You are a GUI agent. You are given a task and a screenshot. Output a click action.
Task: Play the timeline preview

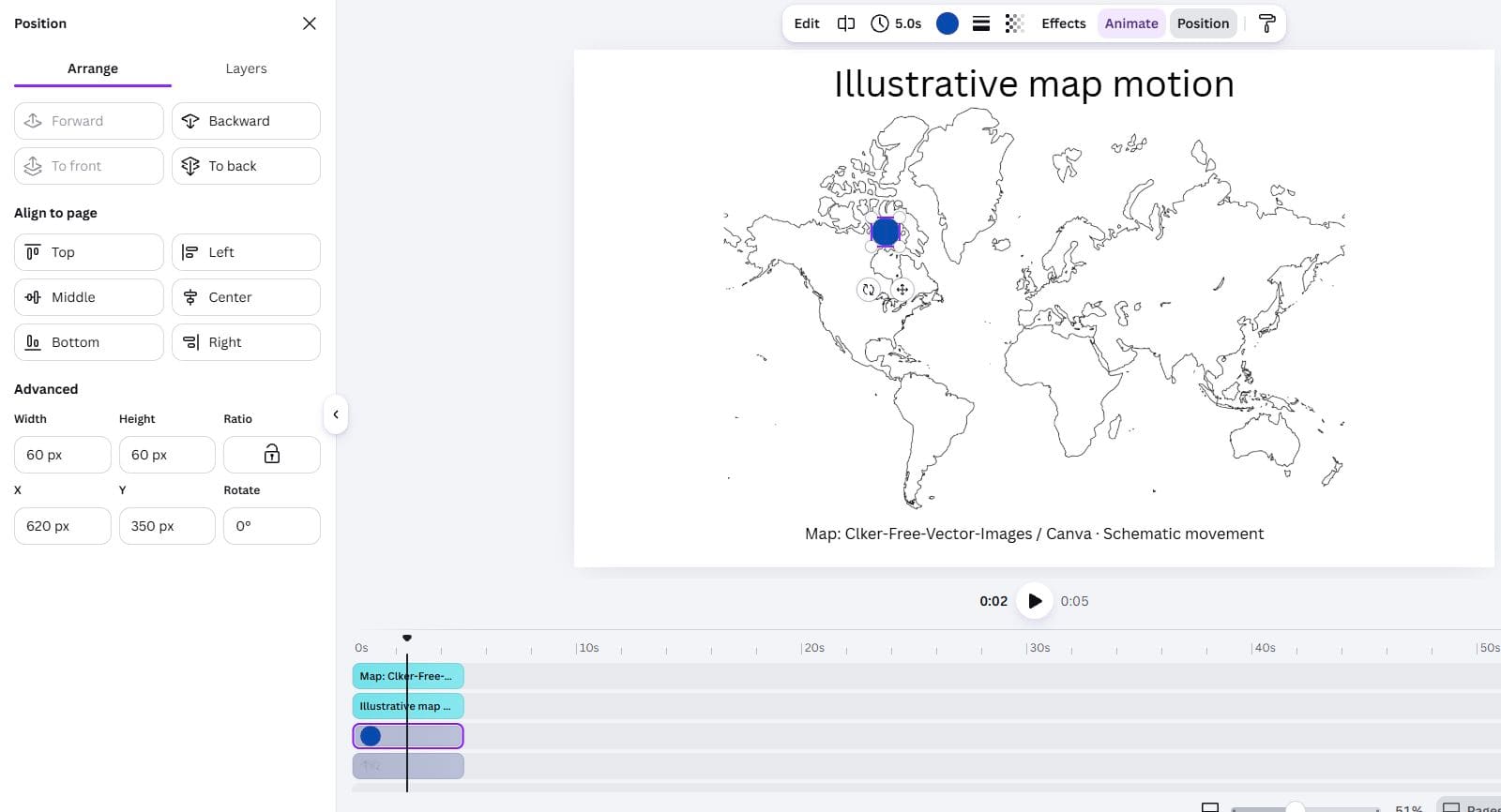pos(1035,601)
